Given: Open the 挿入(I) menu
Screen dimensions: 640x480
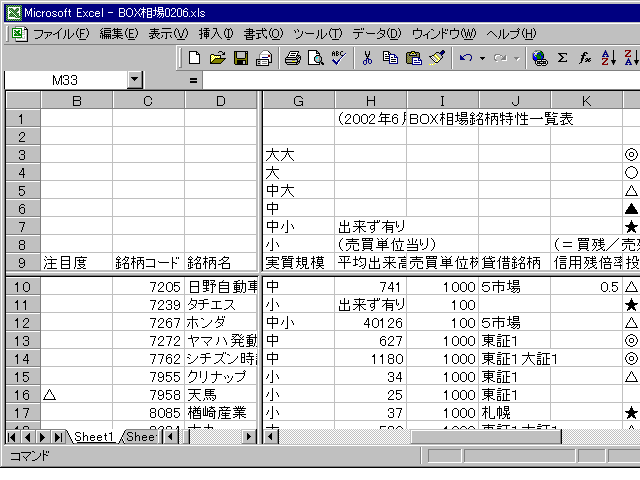Looking at the screenshot, I should click(x=216, y=34).
